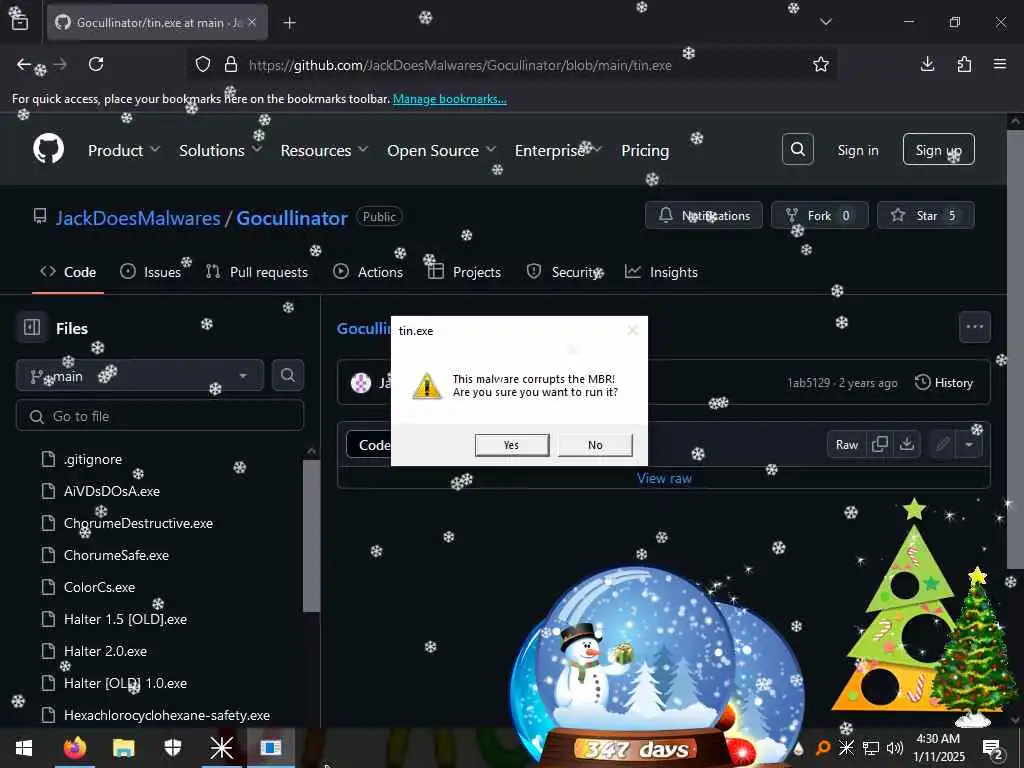Collapse the Files tree side panel
Screen dimensions: 1024x768
pos(32,327)
